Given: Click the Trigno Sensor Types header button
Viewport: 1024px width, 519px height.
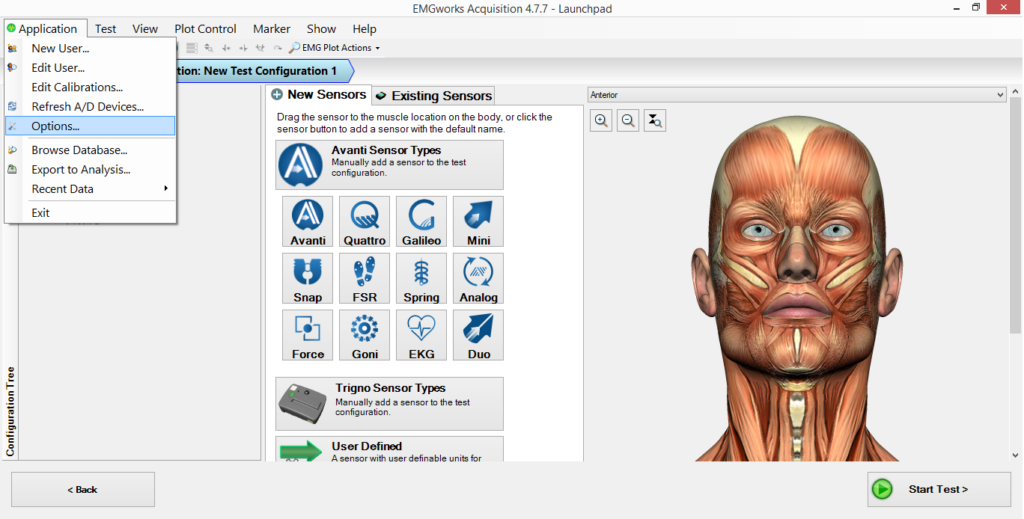Looking at the screenshot, I should pos(389,403).
